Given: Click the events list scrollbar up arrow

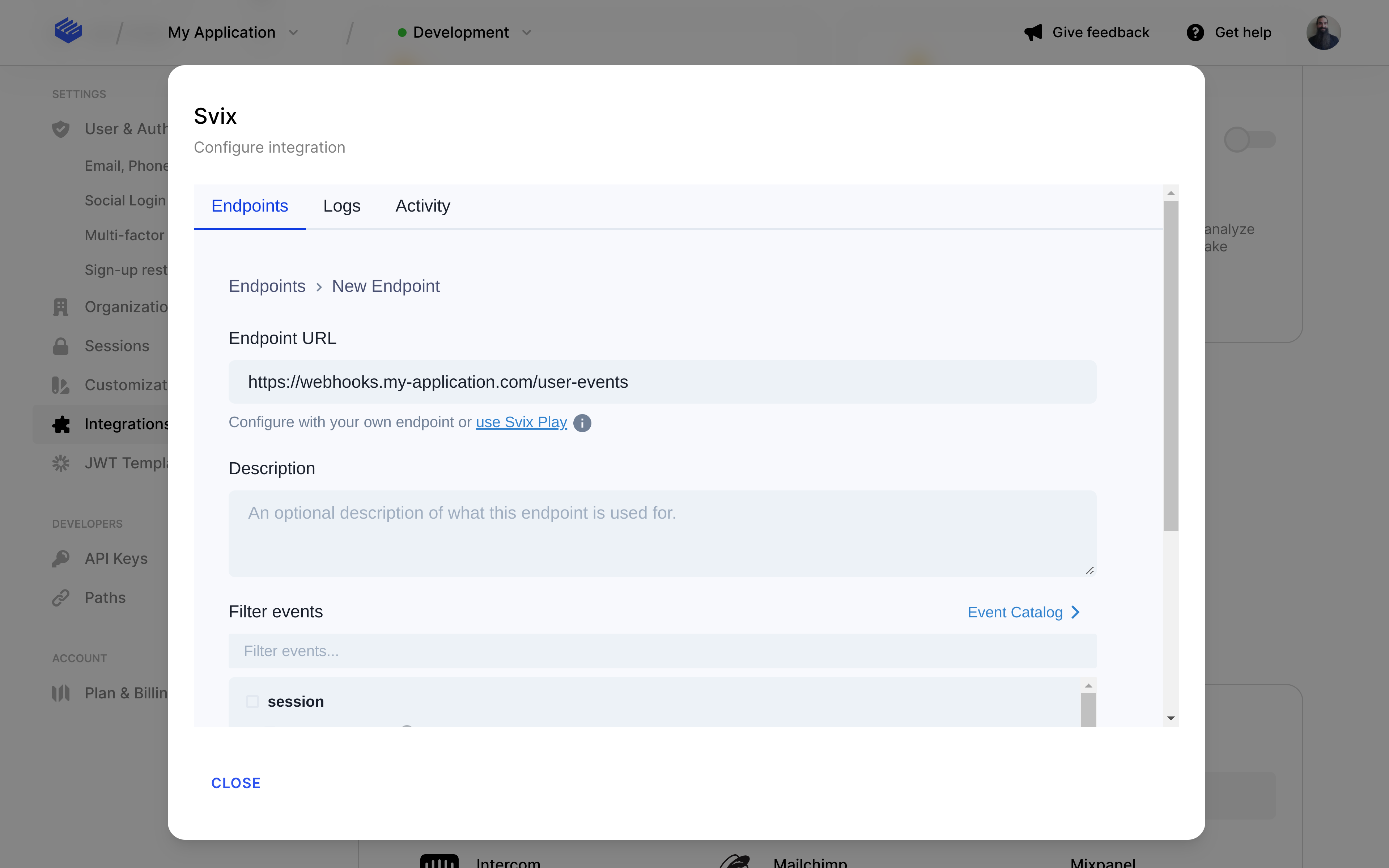Looking at the screenshot, I should coord(1088,685).
